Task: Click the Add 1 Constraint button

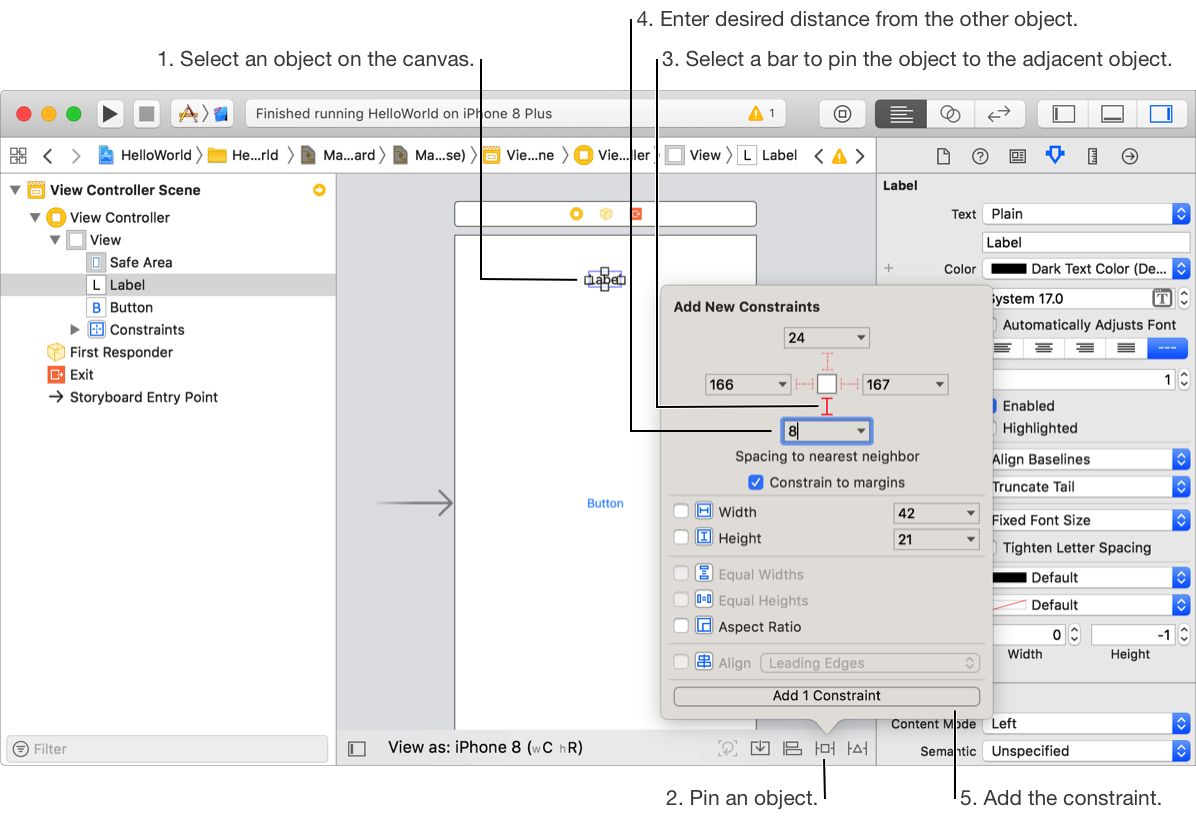Action: [827, 696]
